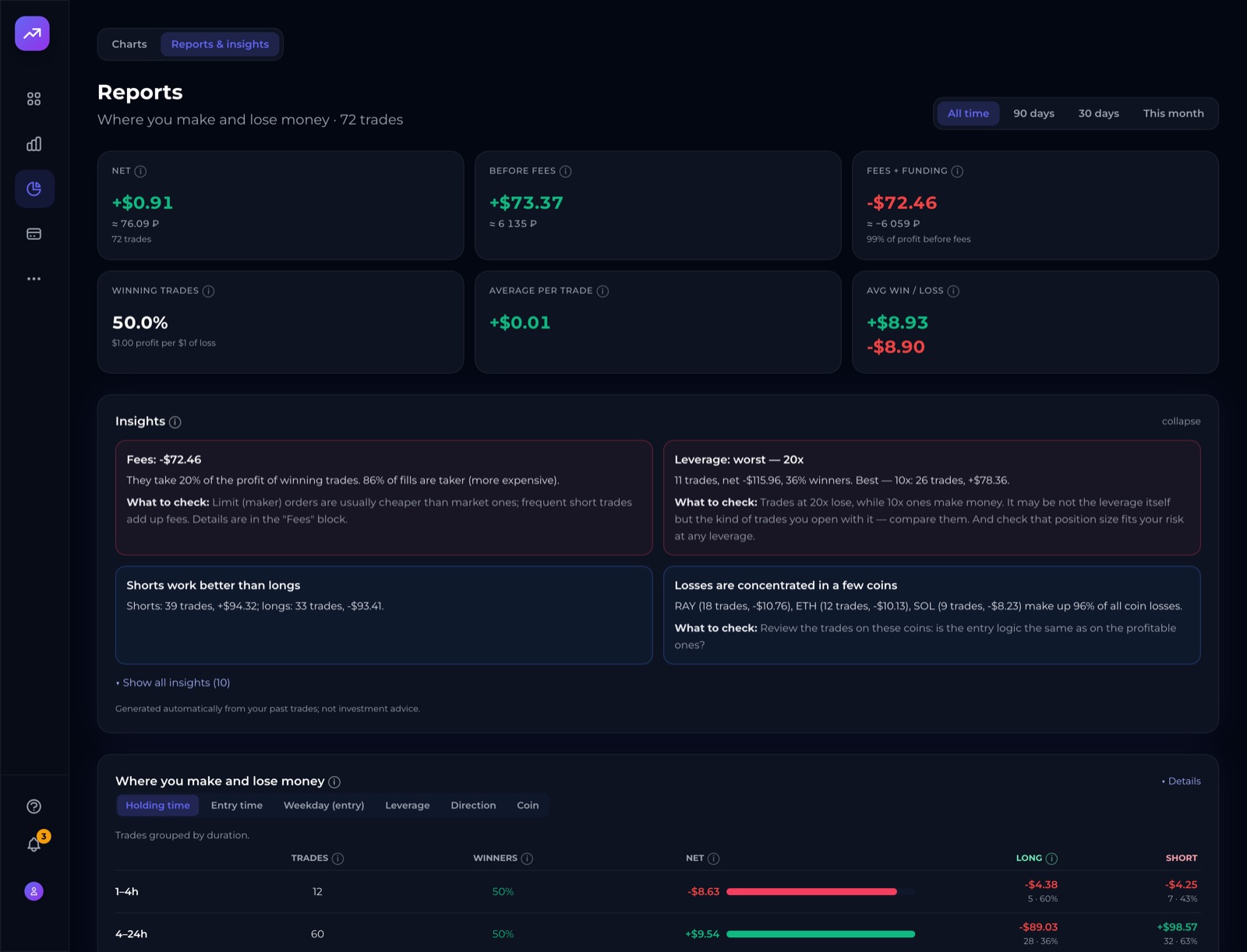Click the red net bar in 1–4h row

(811, 892)
